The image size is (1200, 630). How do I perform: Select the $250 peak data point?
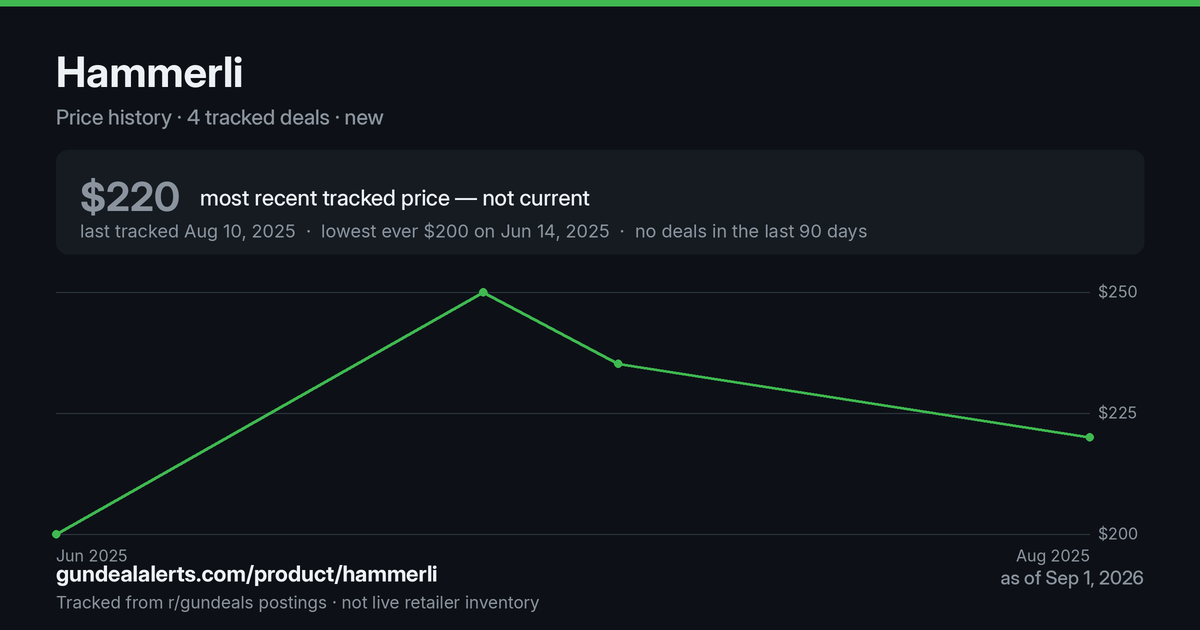coord(483,292)
